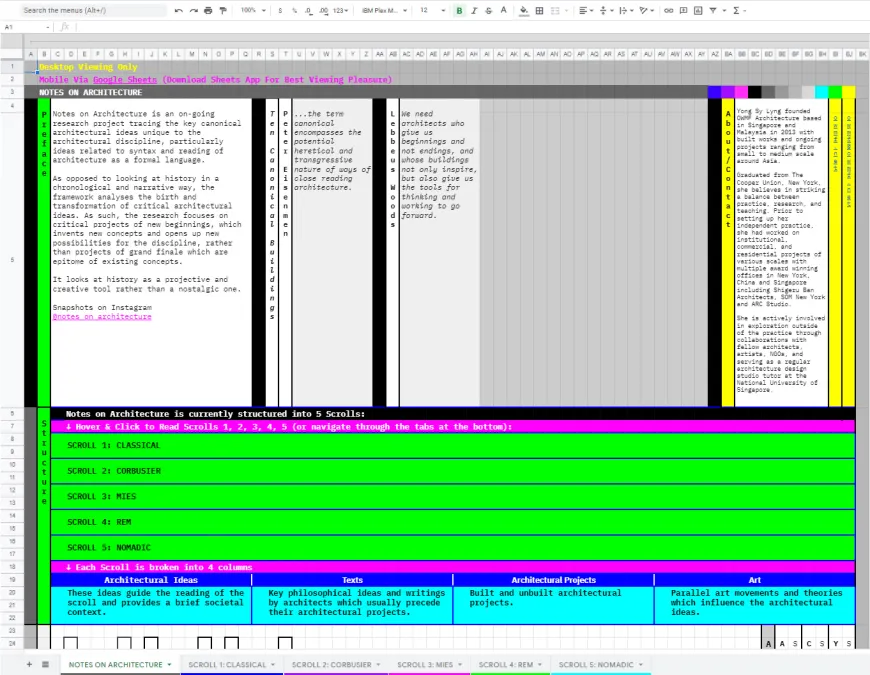Toggle strikethrough formatting
The width and height of the screenshot is (870, 675).
(489, 11)
